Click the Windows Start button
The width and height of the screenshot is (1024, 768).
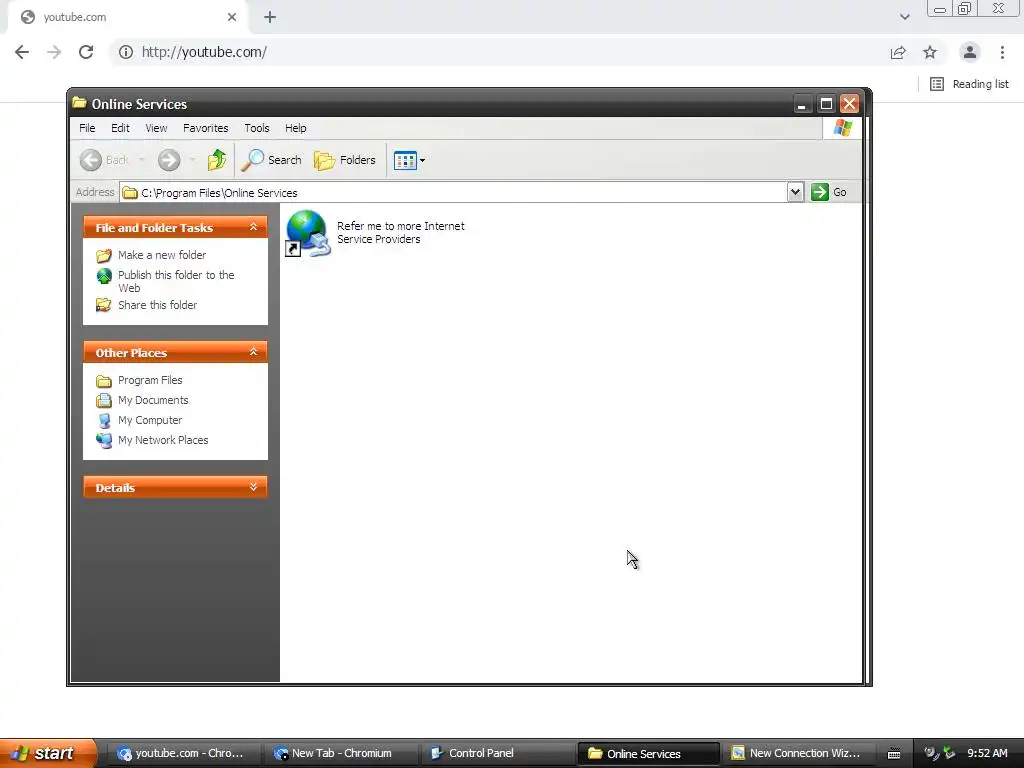coord(47,753)
